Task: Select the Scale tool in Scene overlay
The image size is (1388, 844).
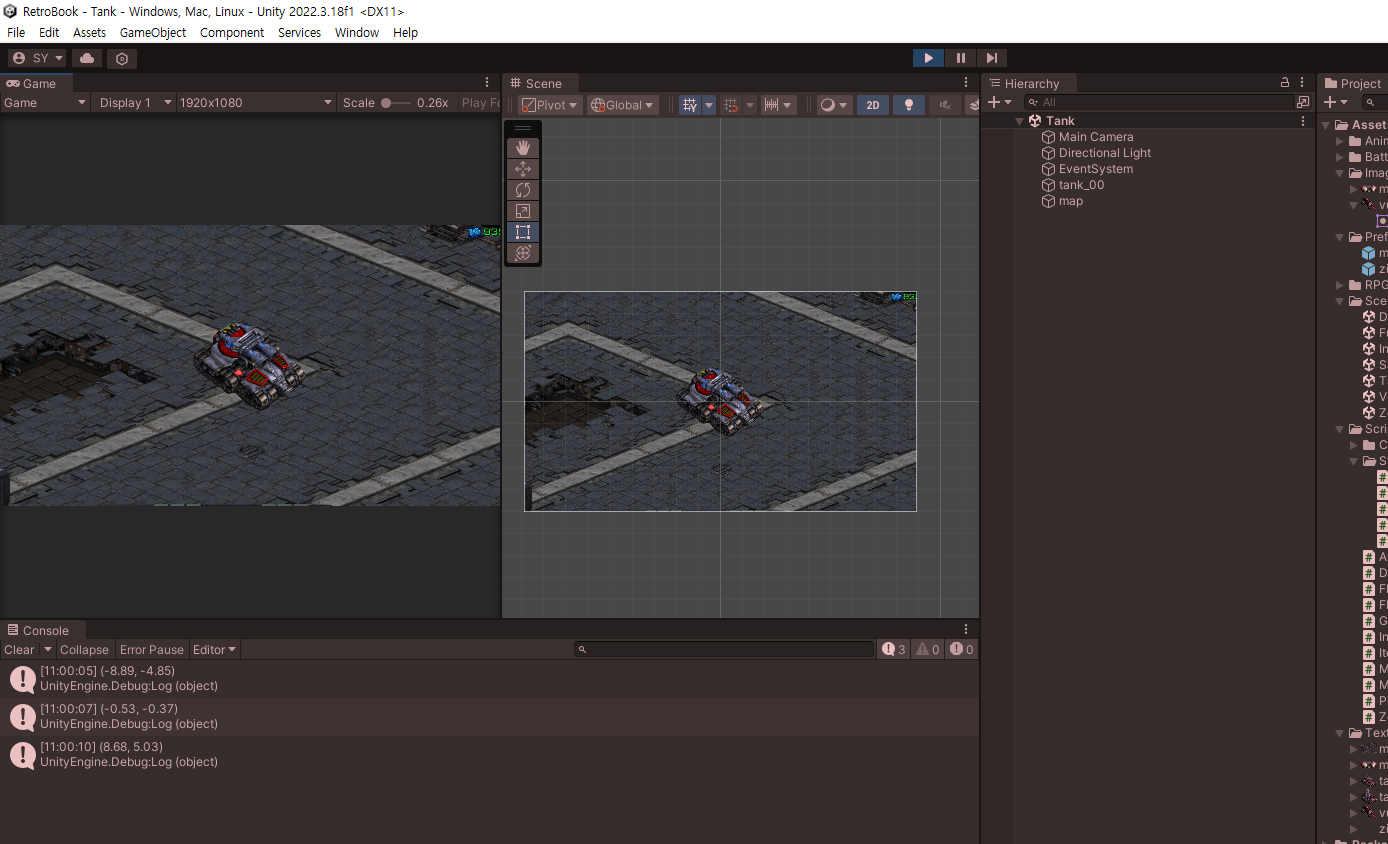Action: (x=522, y=211)
